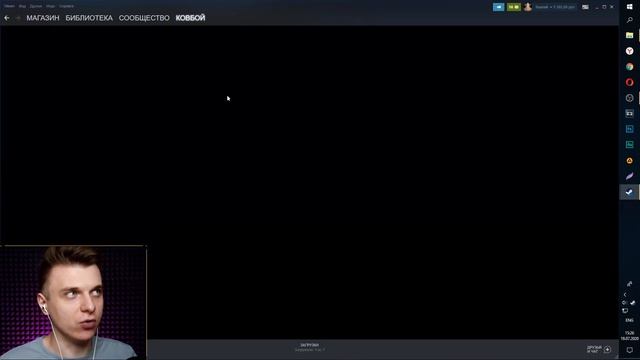640x360 pixels.
Task: Click the active Steam taskbar icon
Action: tap(629, 192)
